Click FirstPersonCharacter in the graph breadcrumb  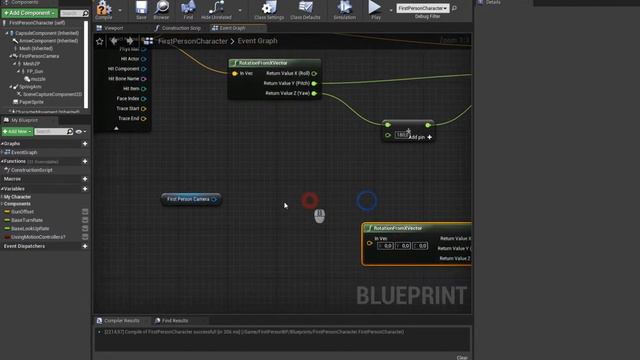coord(193,41)
